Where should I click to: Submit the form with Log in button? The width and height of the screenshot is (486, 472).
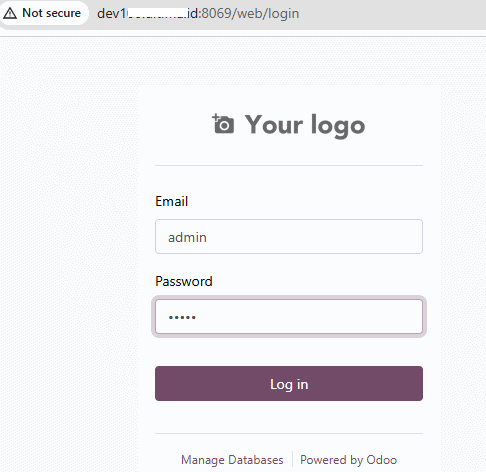pyautogui.click(x=289, y=384)
